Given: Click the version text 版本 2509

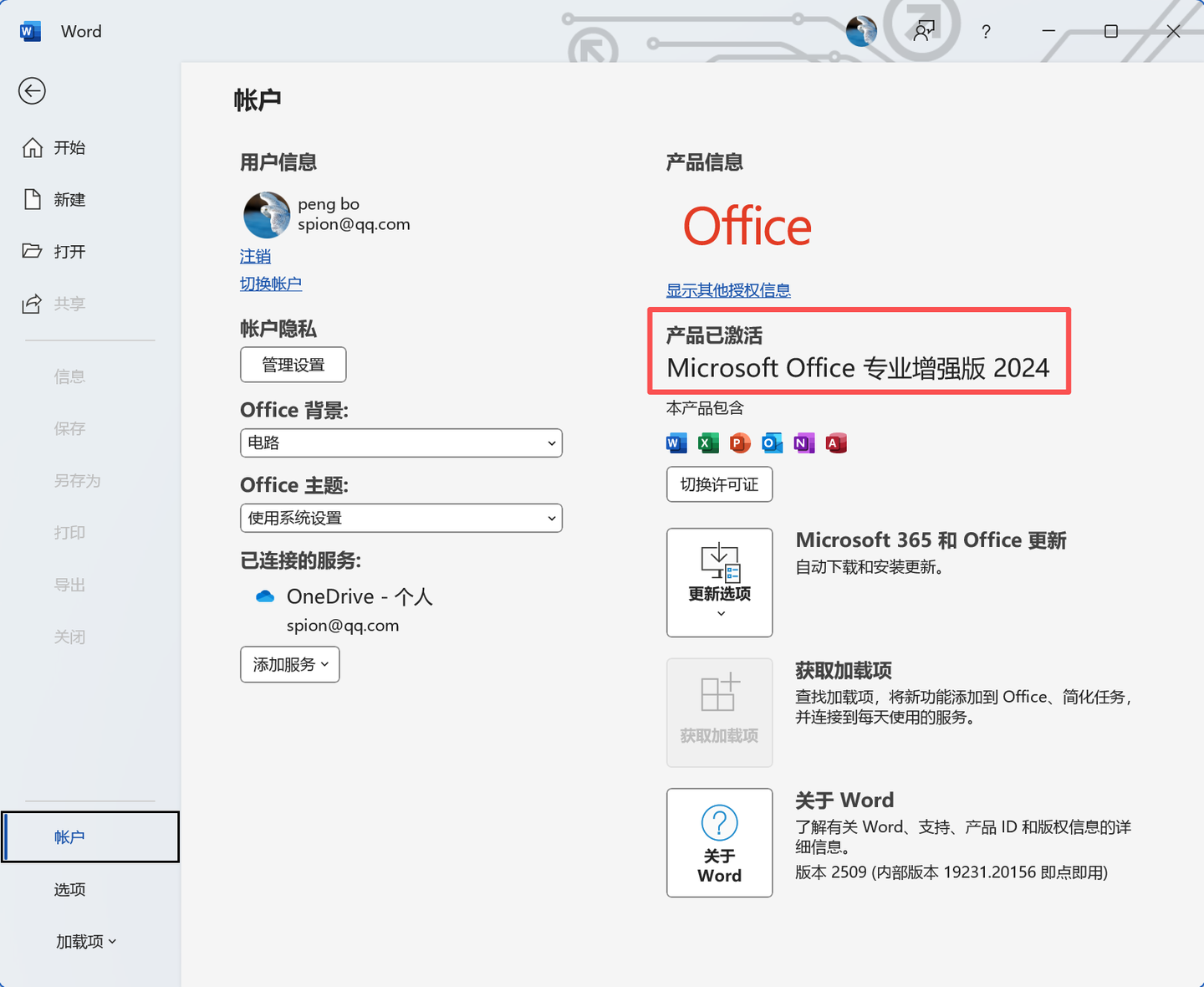Looking at the screenshot, I should (x=951, y=872).
